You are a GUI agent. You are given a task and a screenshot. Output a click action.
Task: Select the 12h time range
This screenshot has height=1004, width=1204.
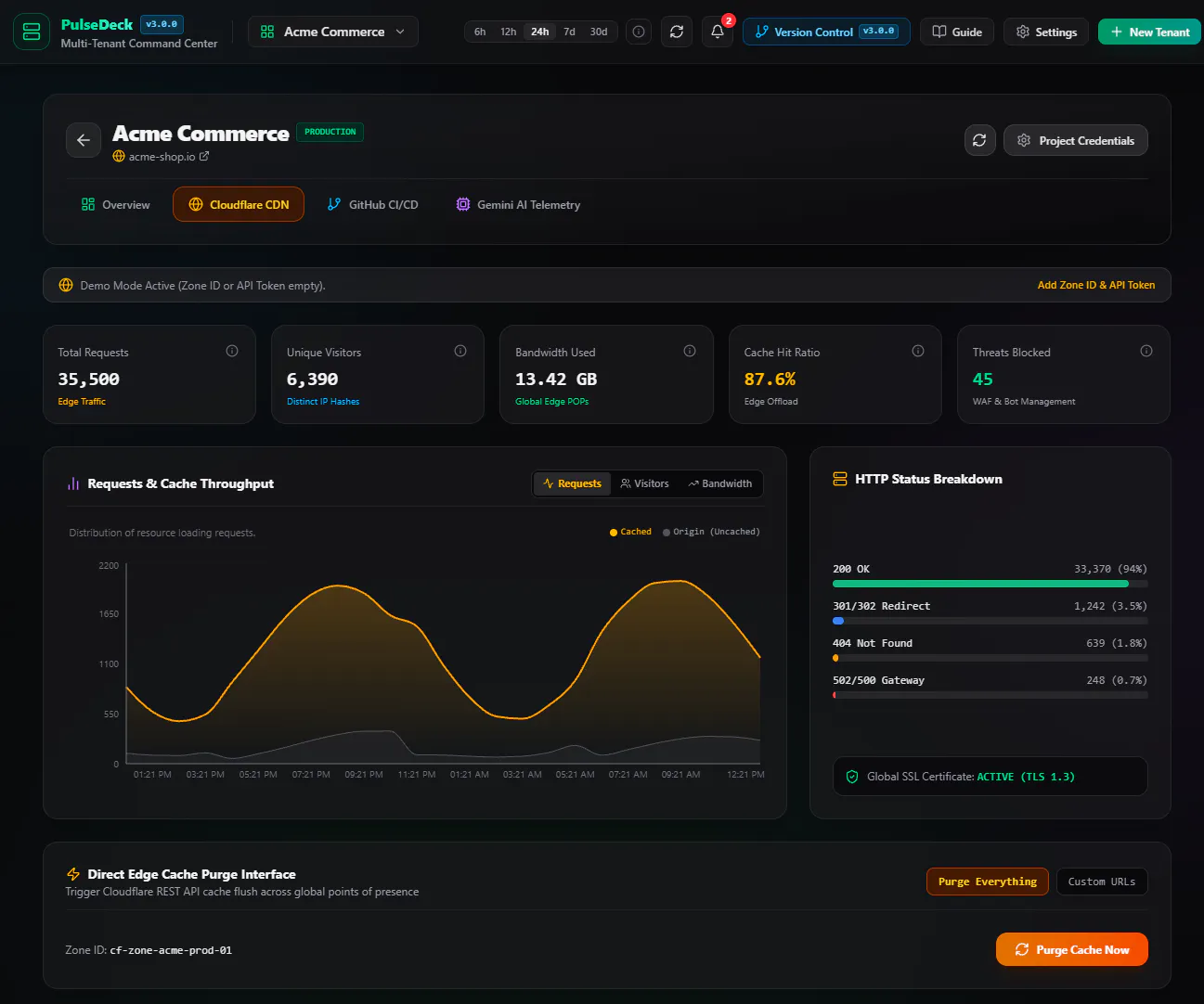point(509,32)
